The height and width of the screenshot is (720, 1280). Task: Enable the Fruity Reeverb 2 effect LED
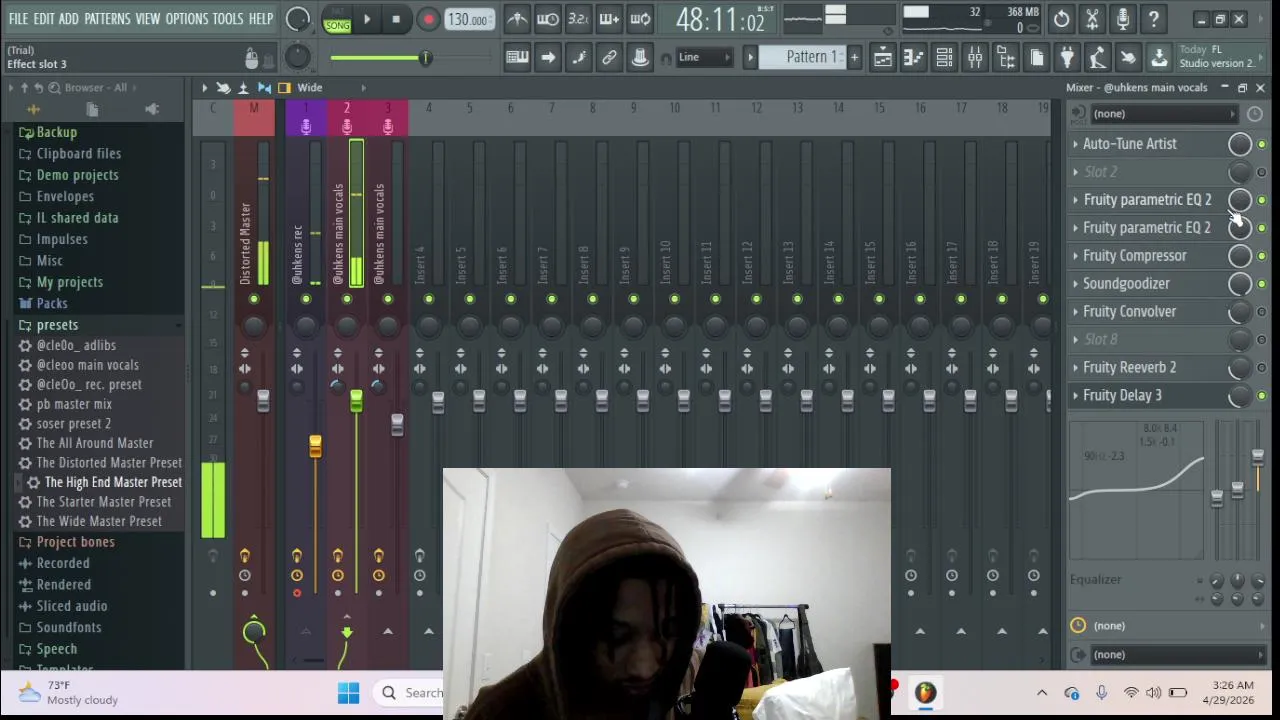pyautogui.click(x=1261, y=368)
